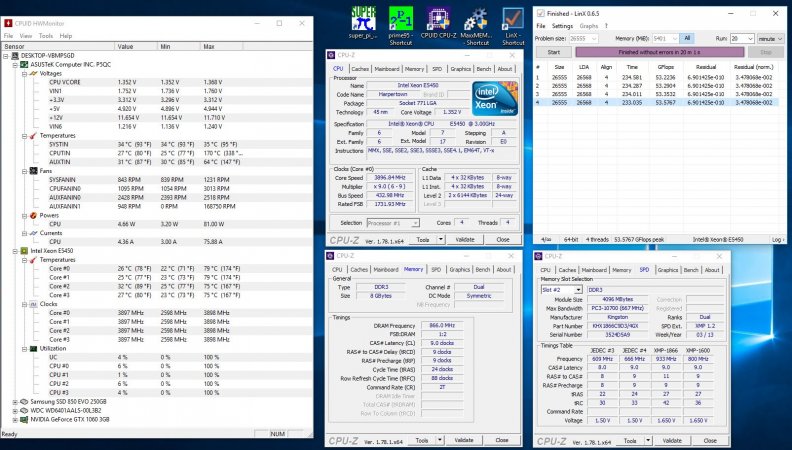Screen dimensions: 792x450
Task: Collapse the Voltages node in HWMonitor
Action: (24, 73)
